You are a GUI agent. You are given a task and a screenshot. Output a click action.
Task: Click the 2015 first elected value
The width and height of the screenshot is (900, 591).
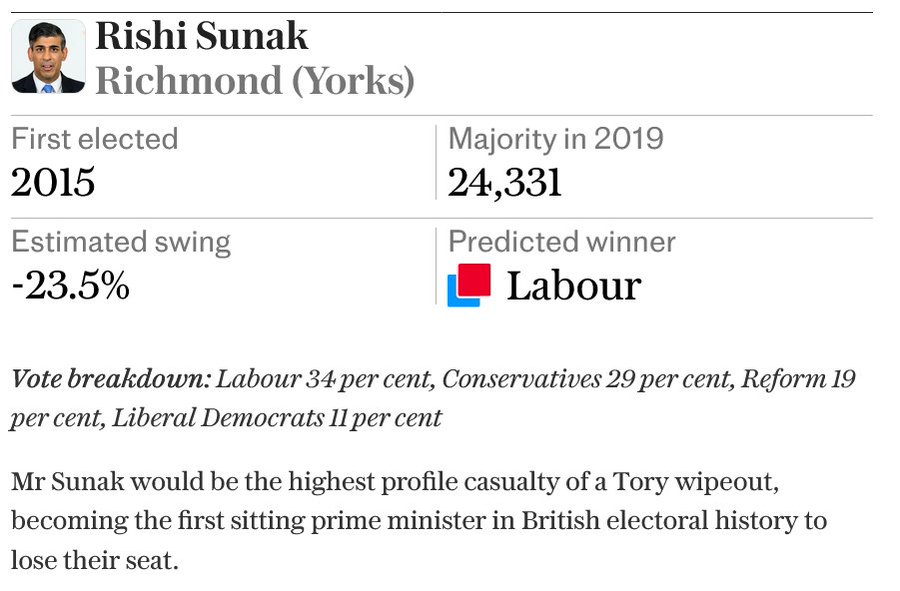pyautogui.click(x=53, y=182)
